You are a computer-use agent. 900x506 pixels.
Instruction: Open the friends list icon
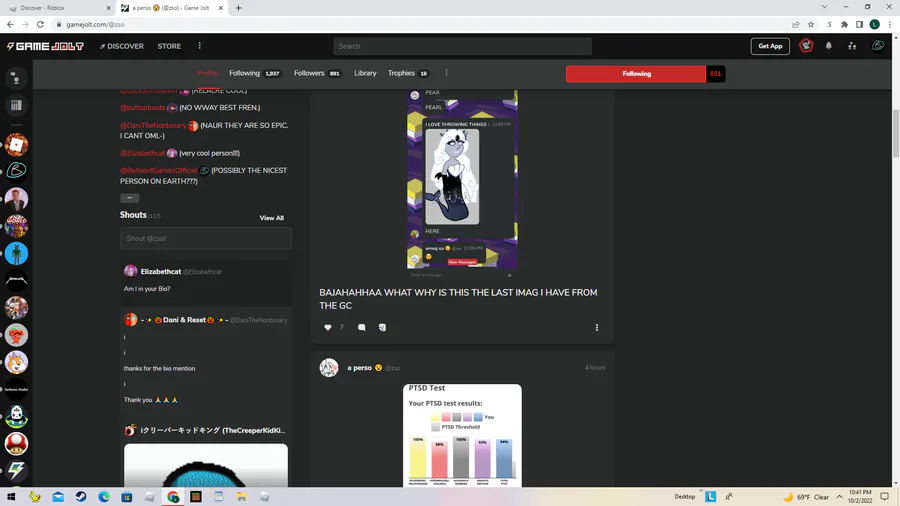pyautogui.click(x=852, y=46)
